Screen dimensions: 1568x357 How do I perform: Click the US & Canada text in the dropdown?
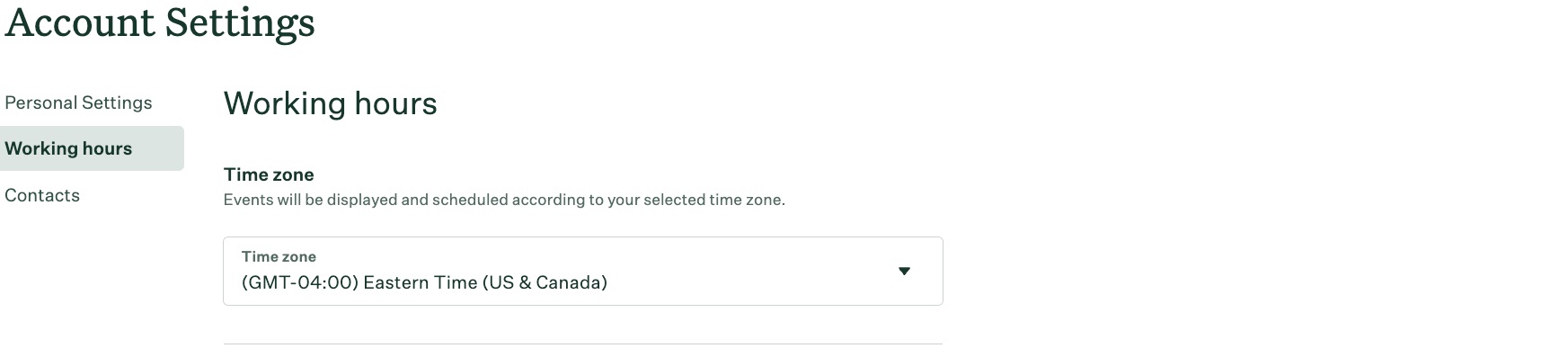tap(545, 282)
